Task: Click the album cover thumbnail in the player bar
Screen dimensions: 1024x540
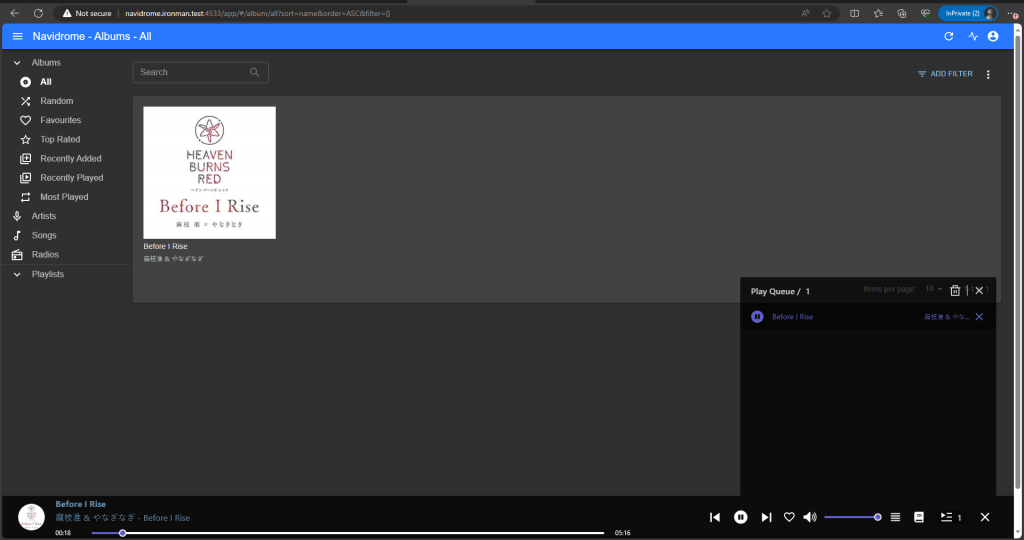Action: pos(31,517)
